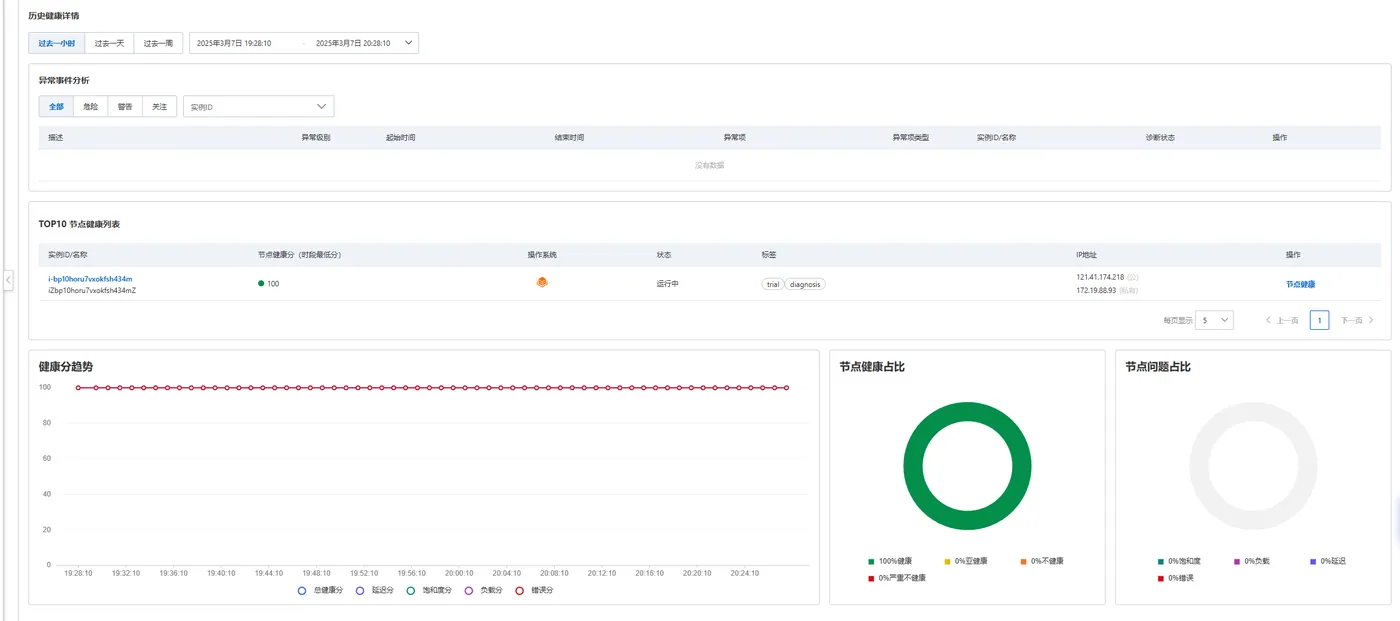Filter abnormal events by 全部

click(56, 106)
